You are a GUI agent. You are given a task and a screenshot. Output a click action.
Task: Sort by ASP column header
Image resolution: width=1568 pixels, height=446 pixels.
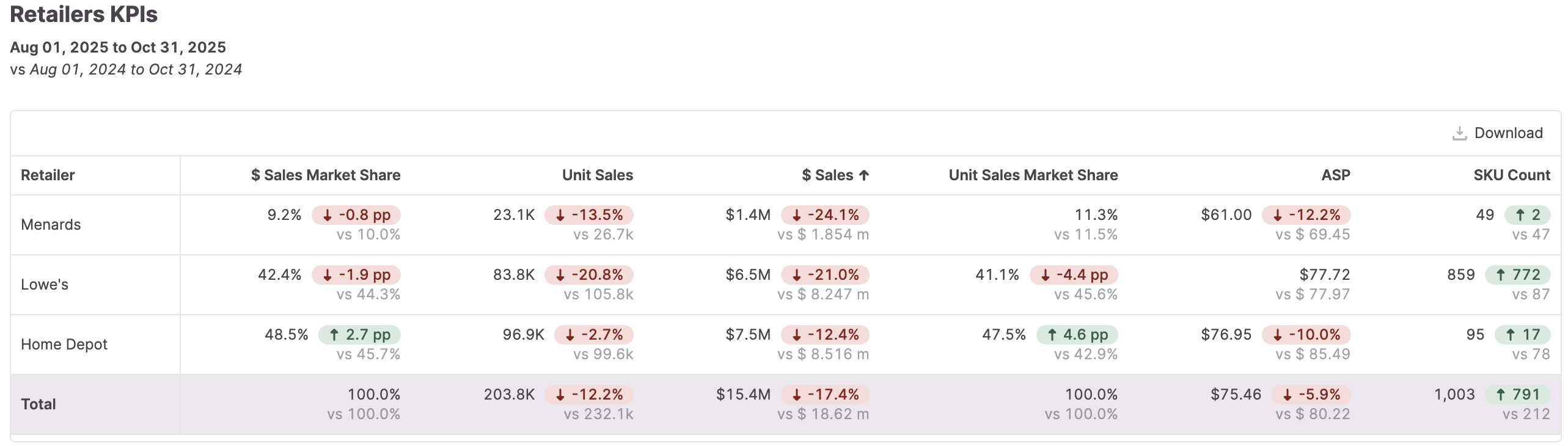[1337, 175]
